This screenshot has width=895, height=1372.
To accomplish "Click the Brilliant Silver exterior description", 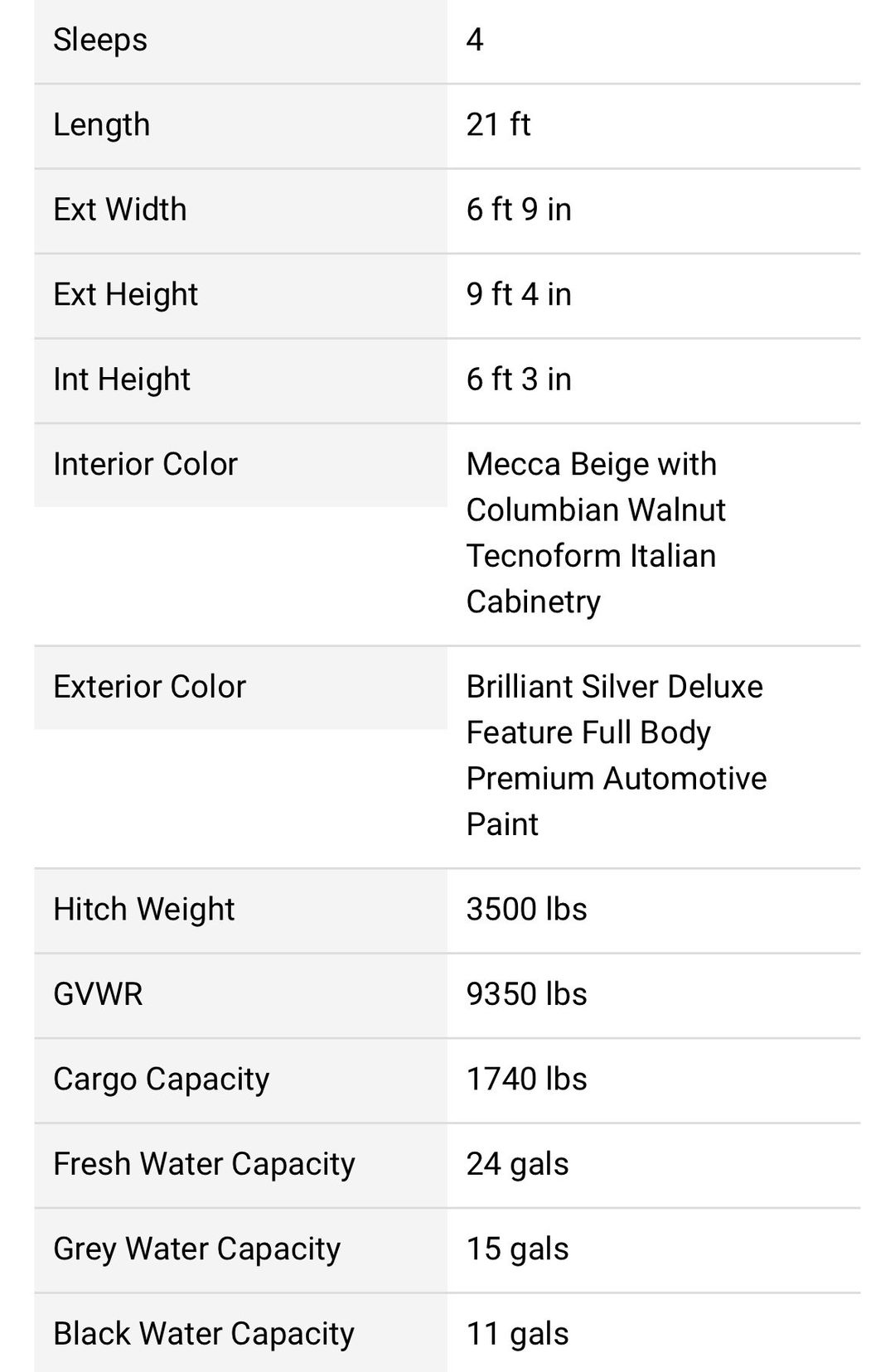I will click(617, 755).
